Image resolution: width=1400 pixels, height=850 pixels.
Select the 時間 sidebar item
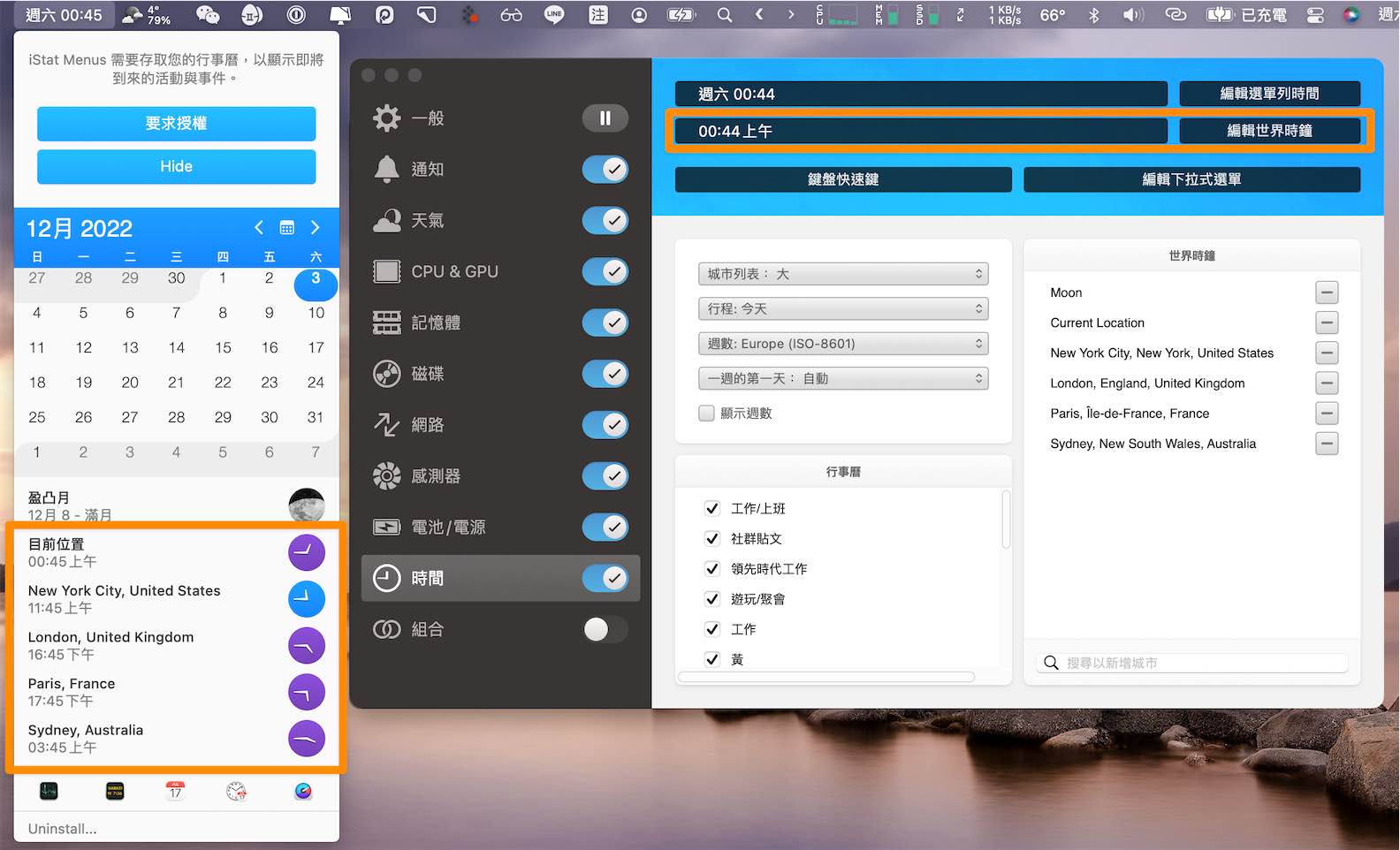click(x=500, y=579)
